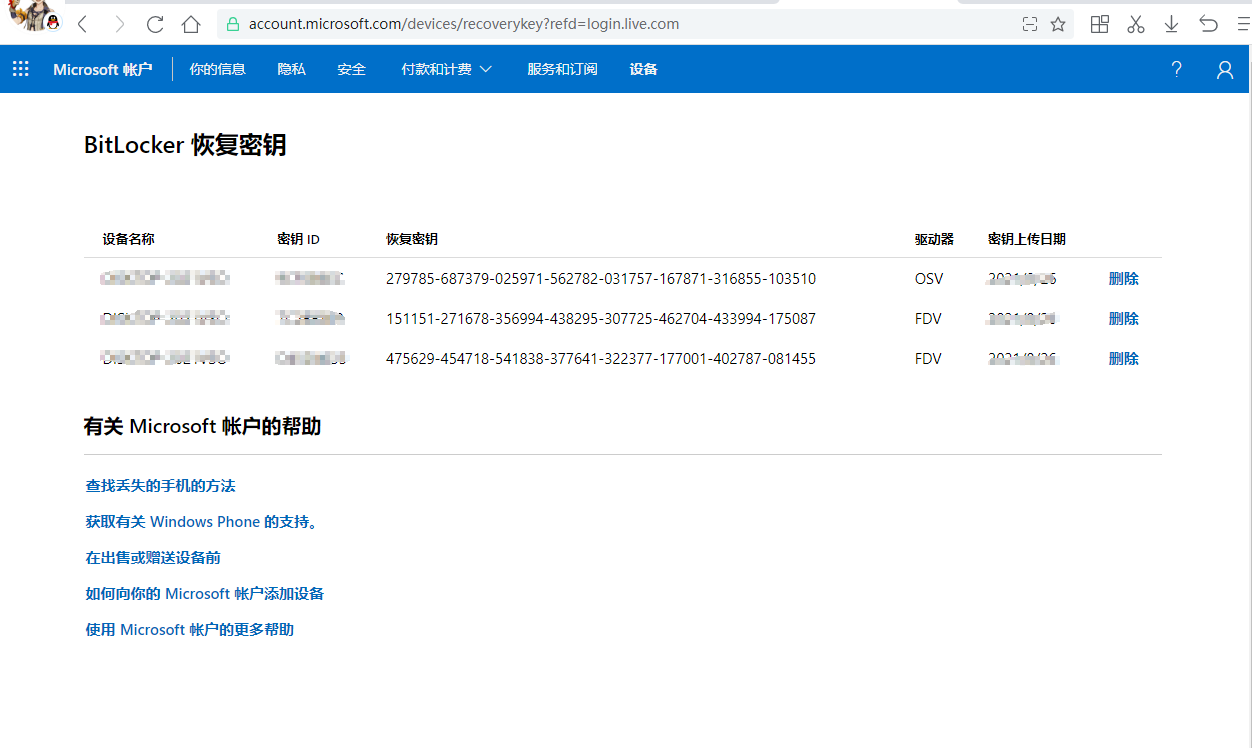
Task: Click the 密钥 ID column header
Action: (x=298, y=239)
